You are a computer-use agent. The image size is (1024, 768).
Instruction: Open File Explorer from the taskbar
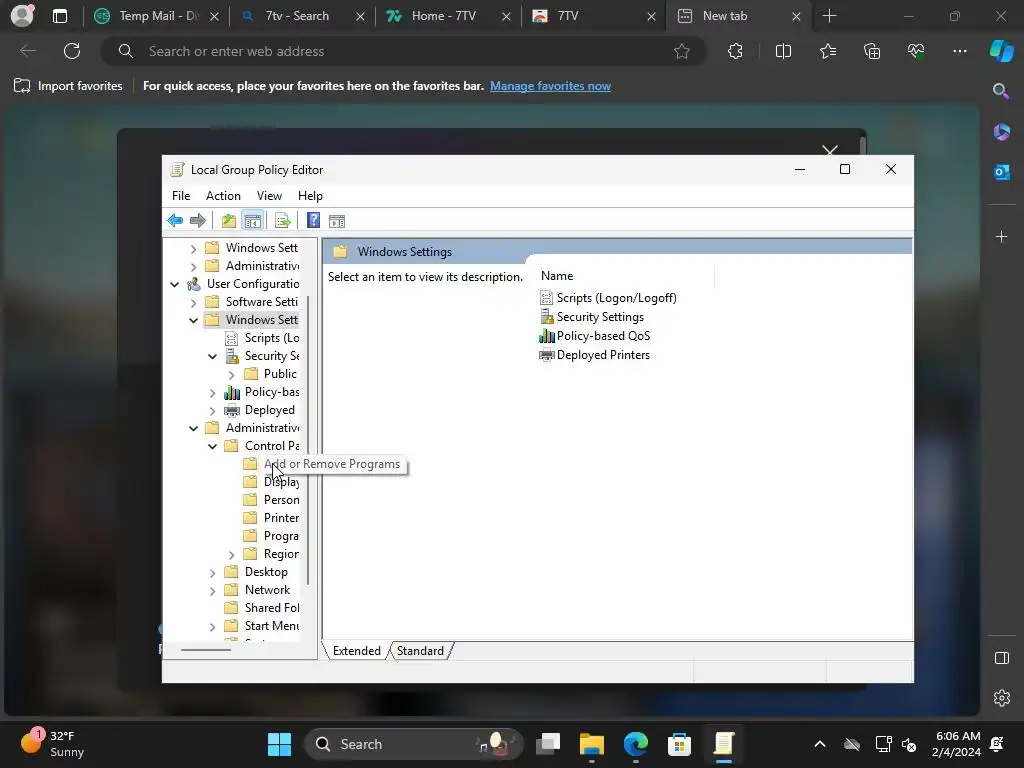[x=592, y=744]
